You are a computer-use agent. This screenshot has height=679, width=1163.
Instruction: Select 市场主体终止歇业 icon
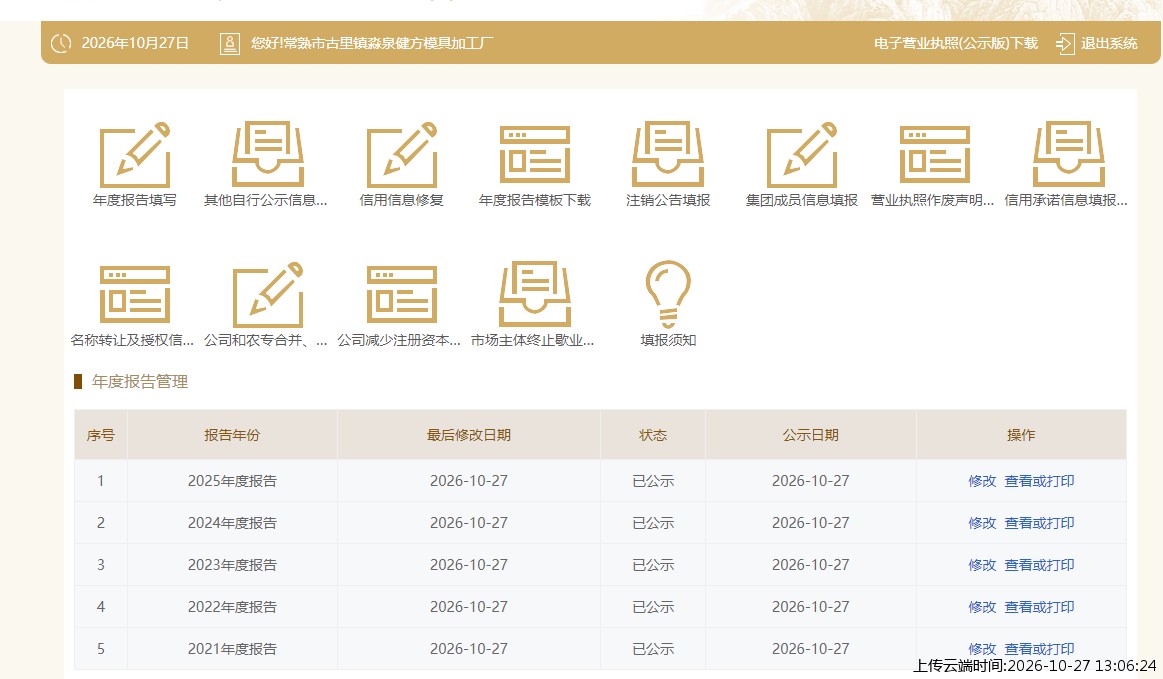tap(535, 294)
